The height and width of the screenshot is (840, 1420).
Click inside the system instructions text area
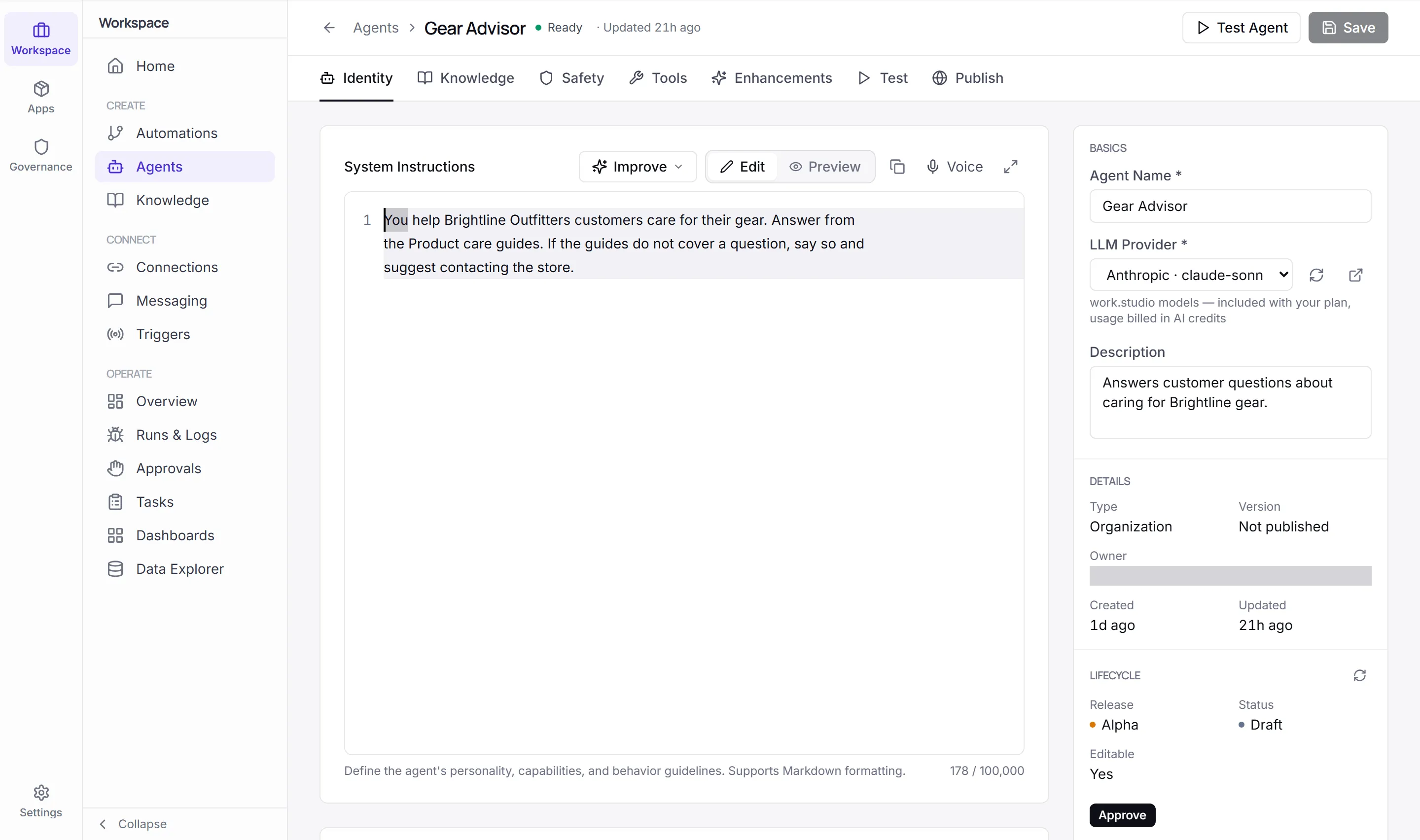click(684, 473)
